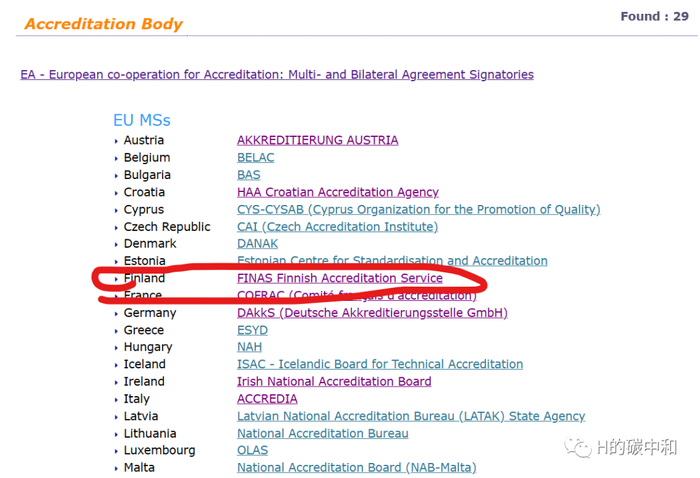The height and width of the screenshot is (478, 700).
Task: Click Lithuania's National Accreditation Bureau link
Action: pos(322,434)
